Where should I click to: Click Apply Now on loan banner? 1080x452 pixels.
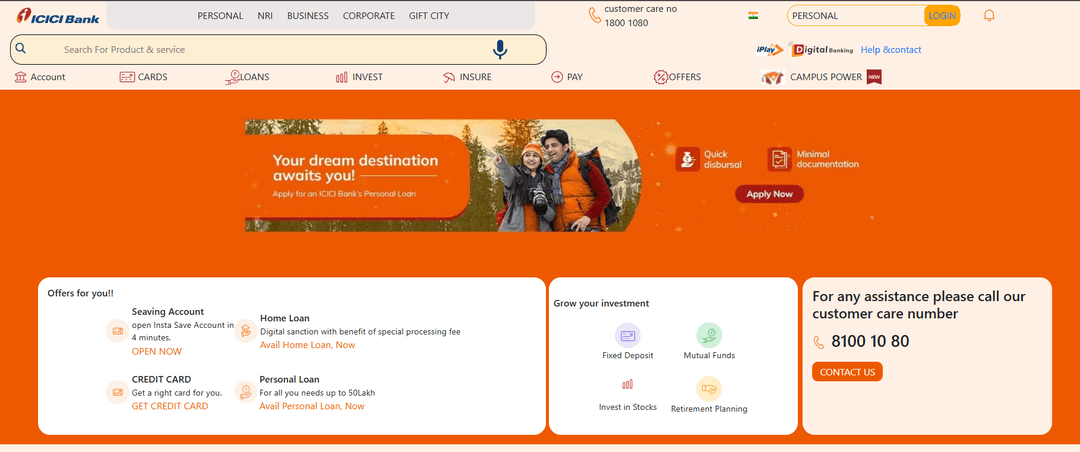click(x=769, y=194)
